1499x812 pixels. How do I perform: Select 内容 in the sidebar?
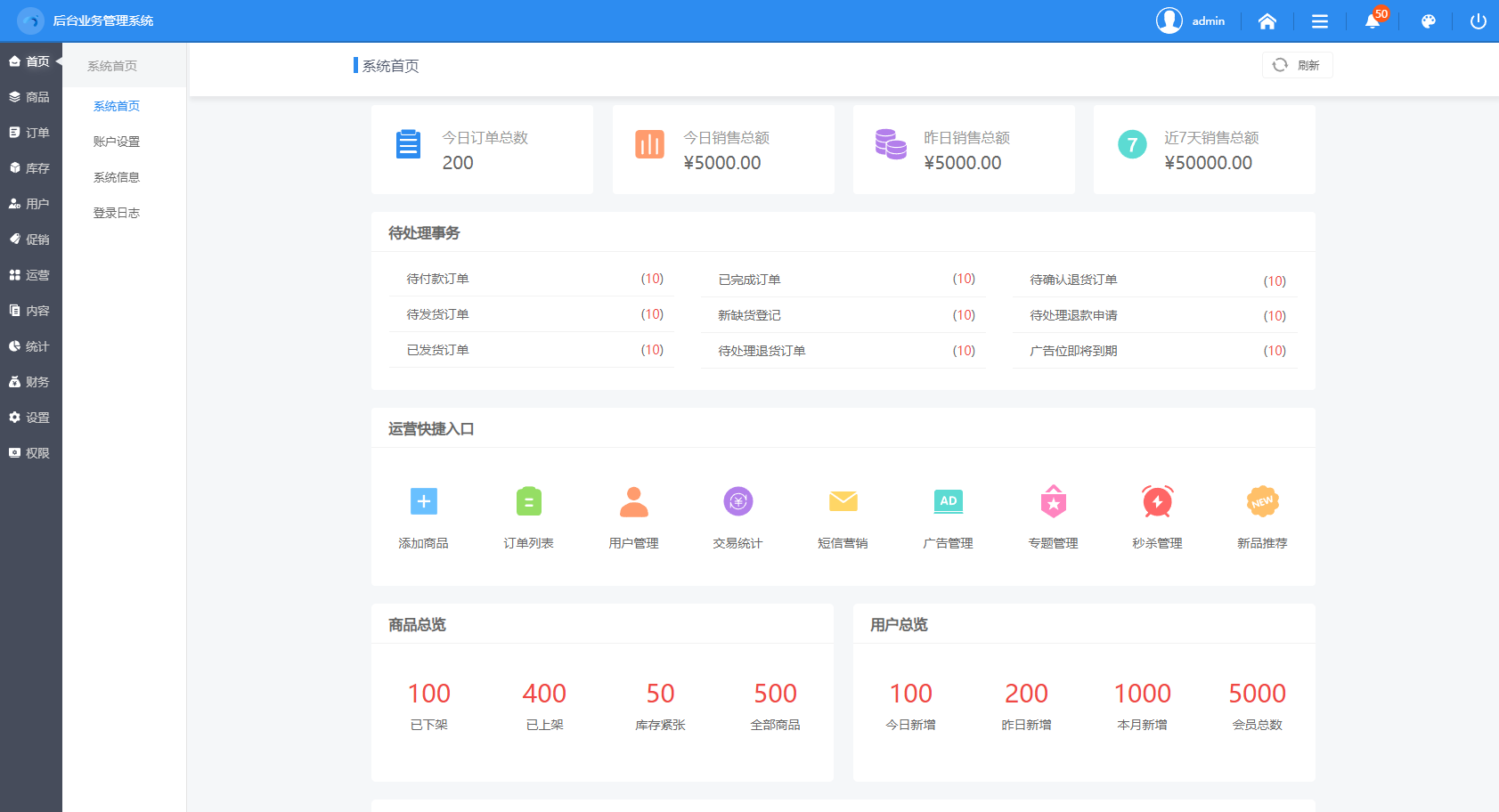coord(30,311)
